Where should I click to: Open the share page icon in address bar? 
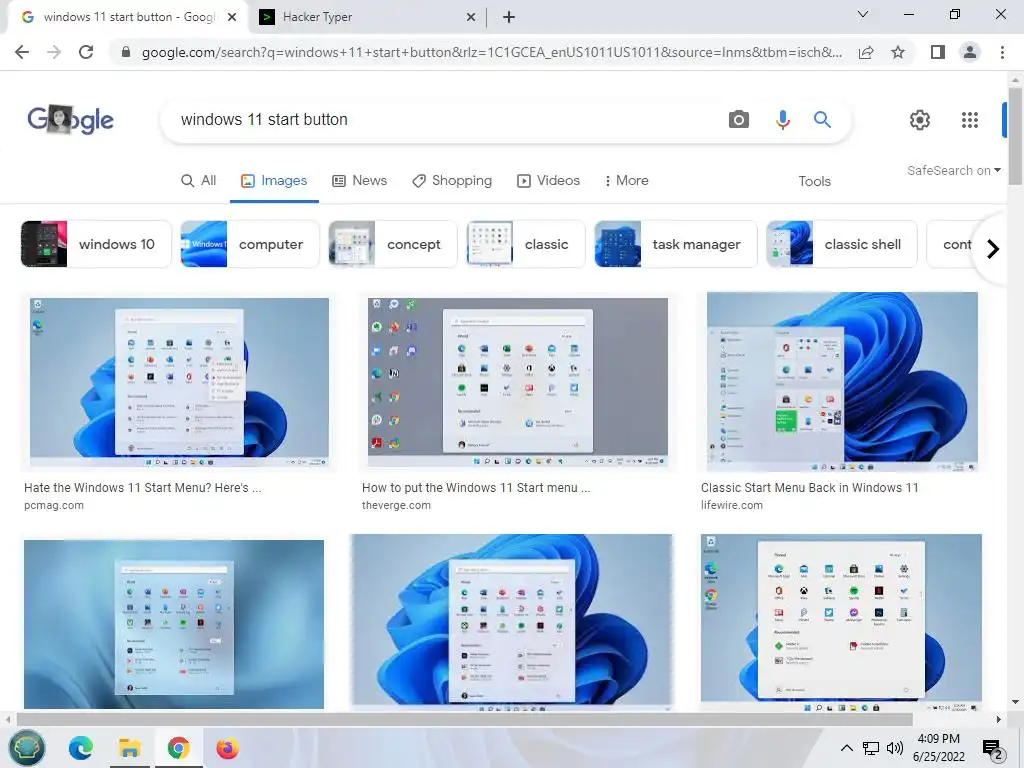866,52
